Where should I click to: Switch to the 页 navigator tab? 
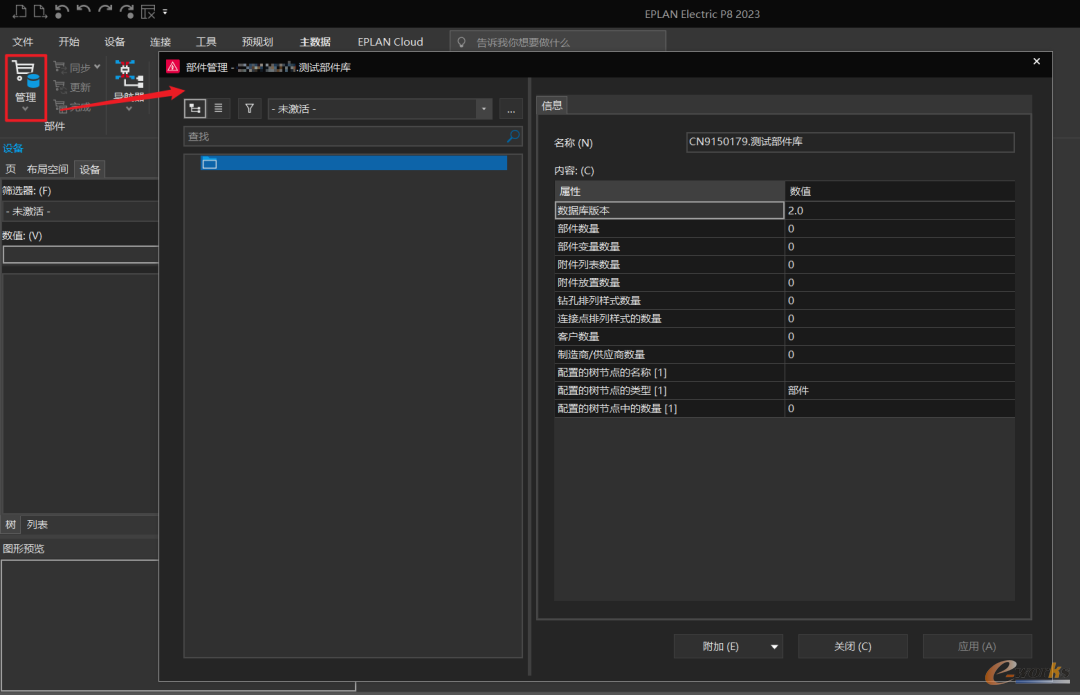pos(10,169)
